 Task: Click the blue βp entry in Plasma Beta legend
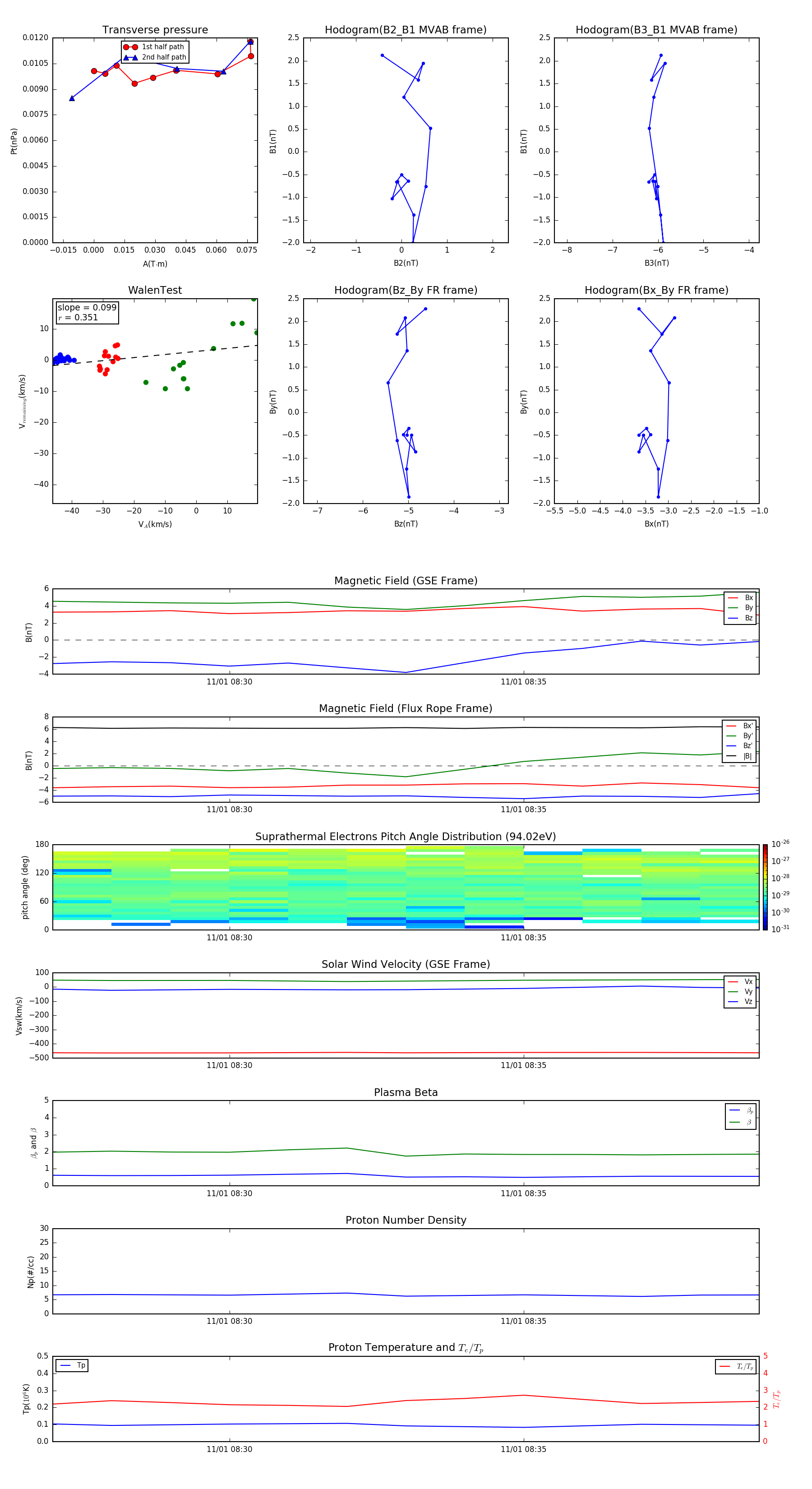tap(742, 1110)
